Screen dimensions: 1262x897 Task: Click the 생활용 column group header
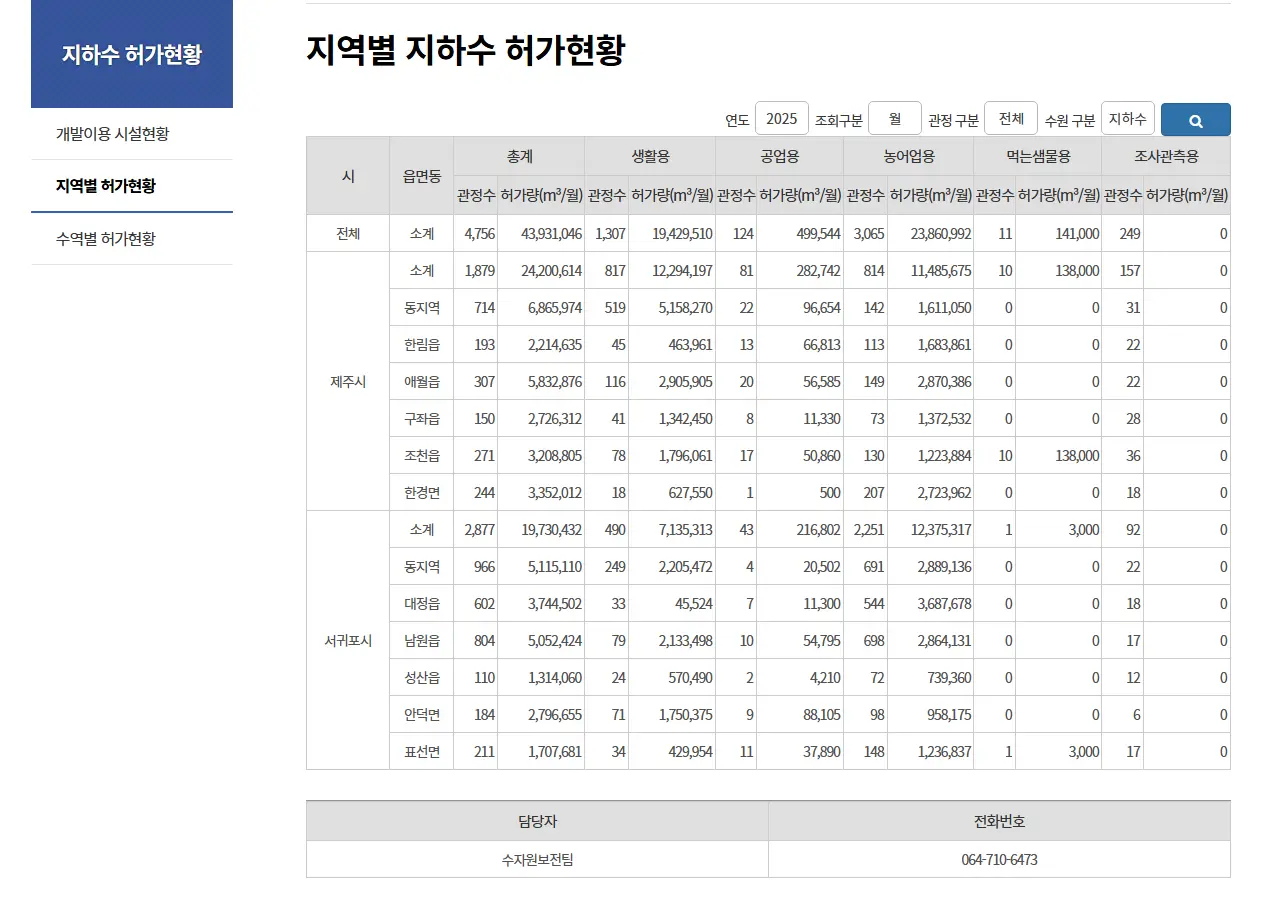click(650, 156)
